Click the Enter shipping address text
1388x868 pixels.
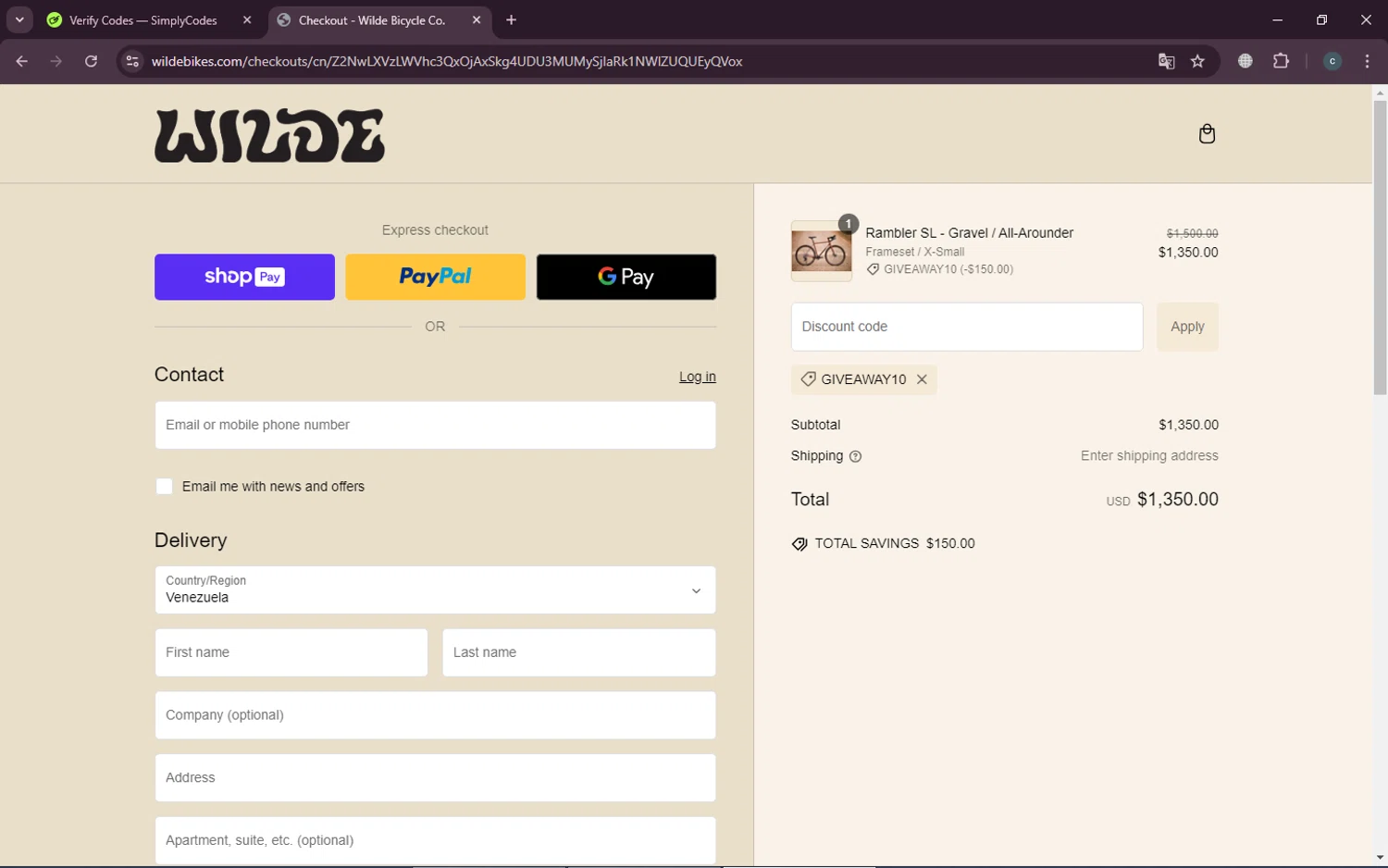pyautogui.click(x=1149, y=456)
